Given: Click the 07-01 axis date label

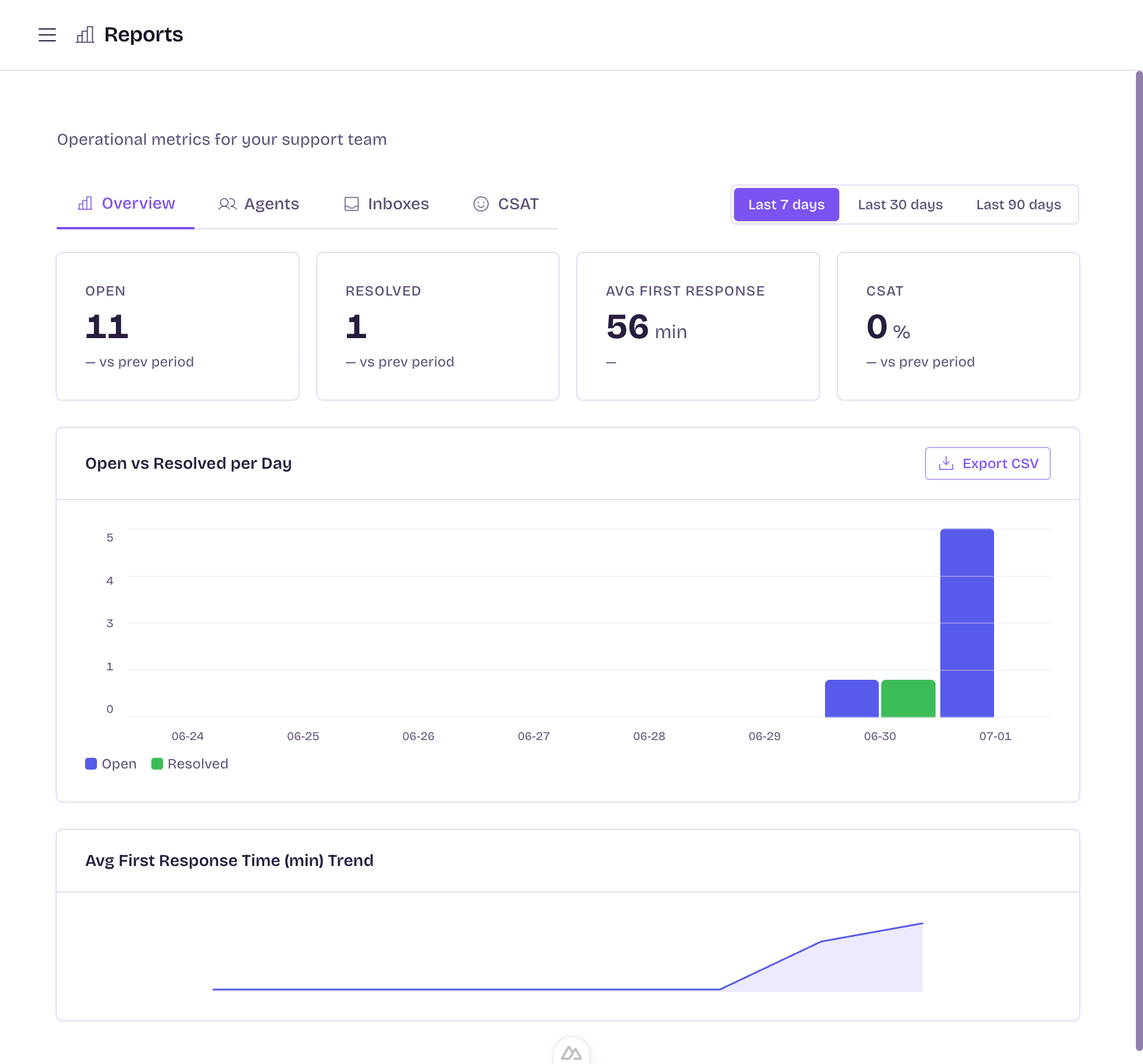Looking at the screenshot, I should tap(995, 737).
